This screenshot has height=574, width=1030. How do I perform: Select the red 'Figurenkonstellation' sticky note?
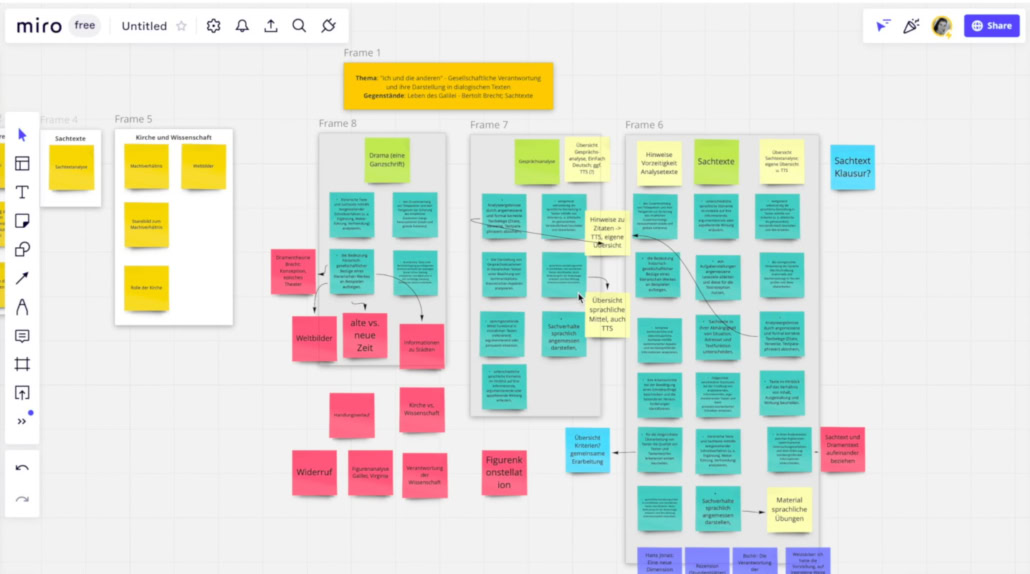pyautogui.click(x=504, y=473)
